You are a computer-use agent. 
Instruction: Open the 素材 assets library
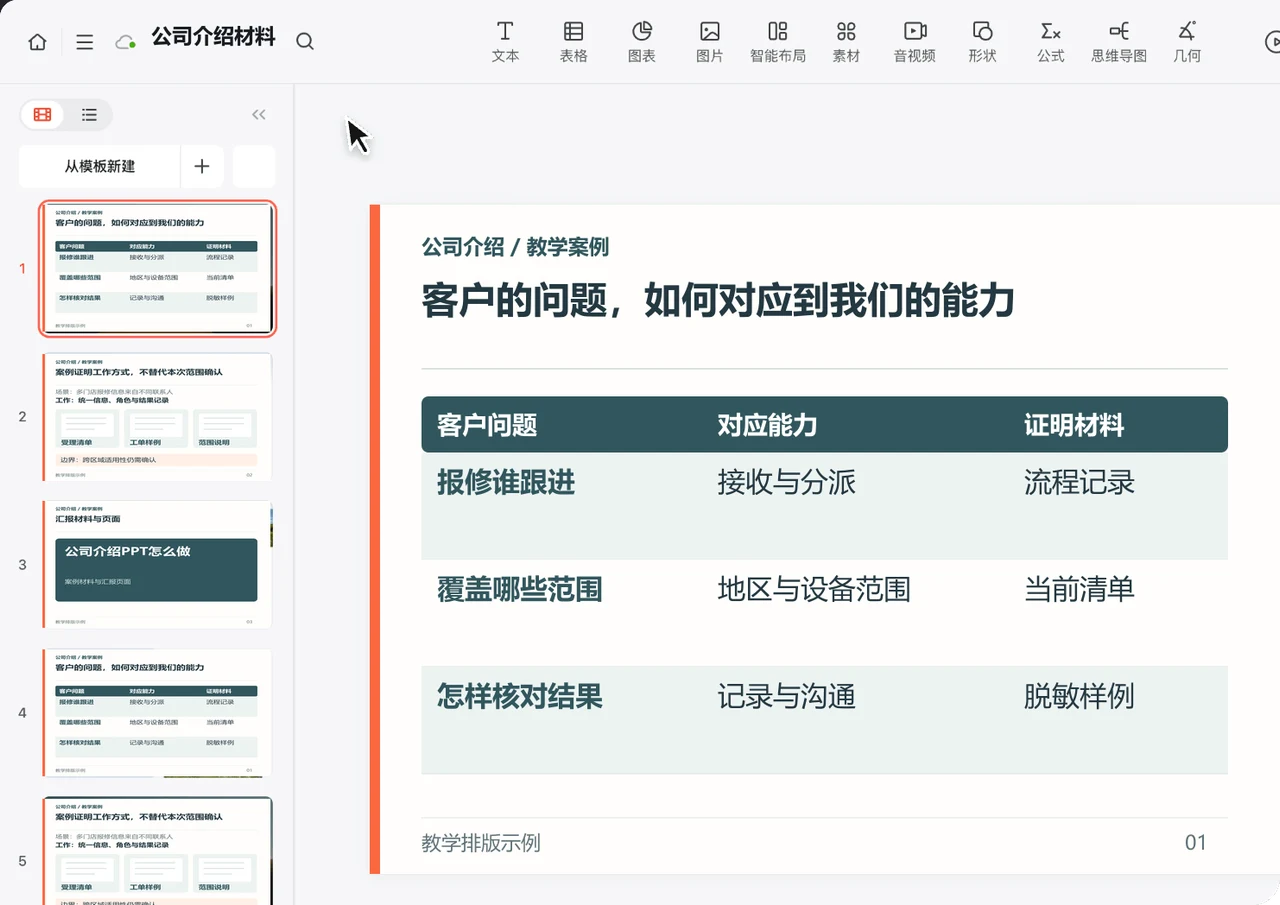846,41
